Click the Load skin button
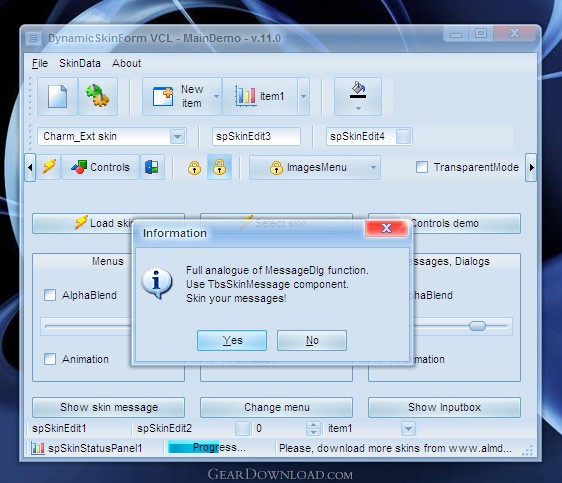 [x=82, y=224]
